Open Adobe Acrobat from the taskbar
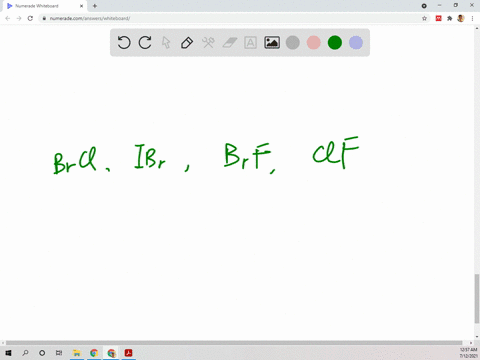The width and height of the screenshot is (480, 360). click(129, 353)
